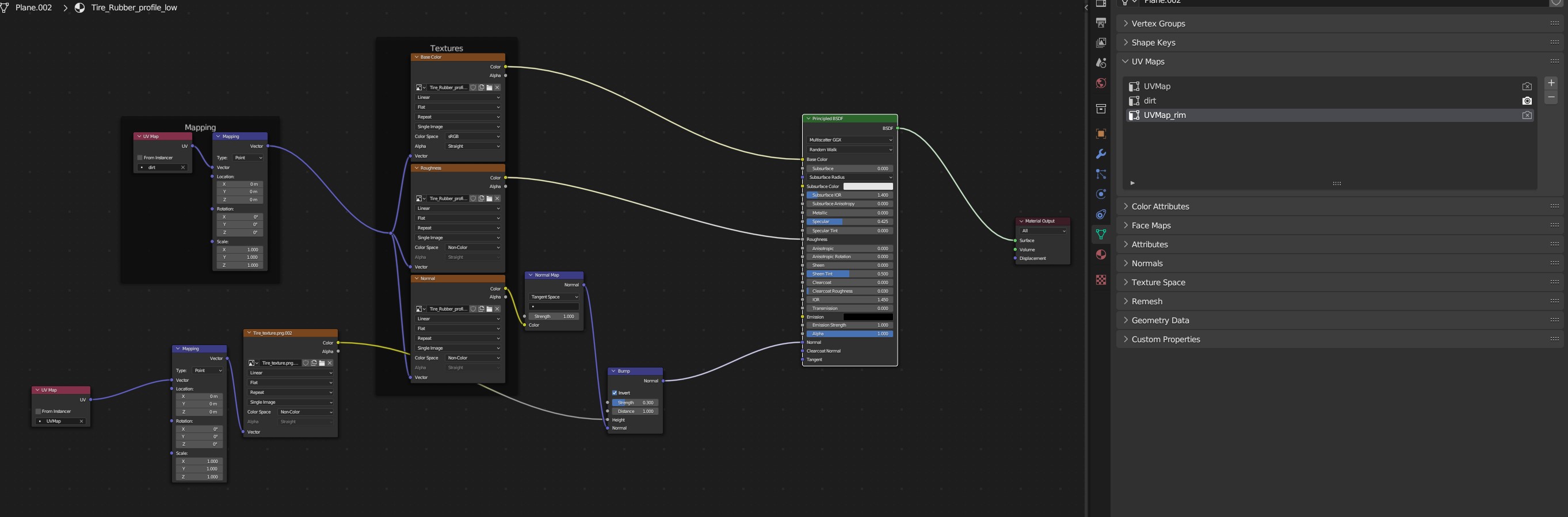The image size is (1568, 517).
Task: Click Tire_Rubber_profile_low material in breadcrumb
Action: pyautogui.click(x=133, y=8)
